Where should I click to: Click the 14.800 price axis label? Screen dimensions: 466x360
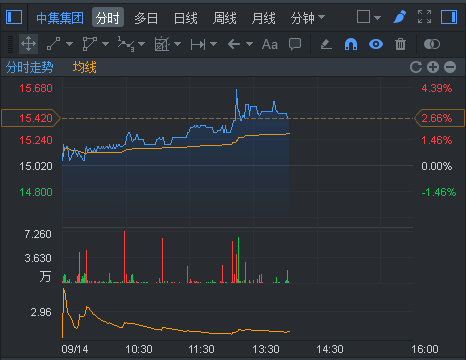[36, 192]
